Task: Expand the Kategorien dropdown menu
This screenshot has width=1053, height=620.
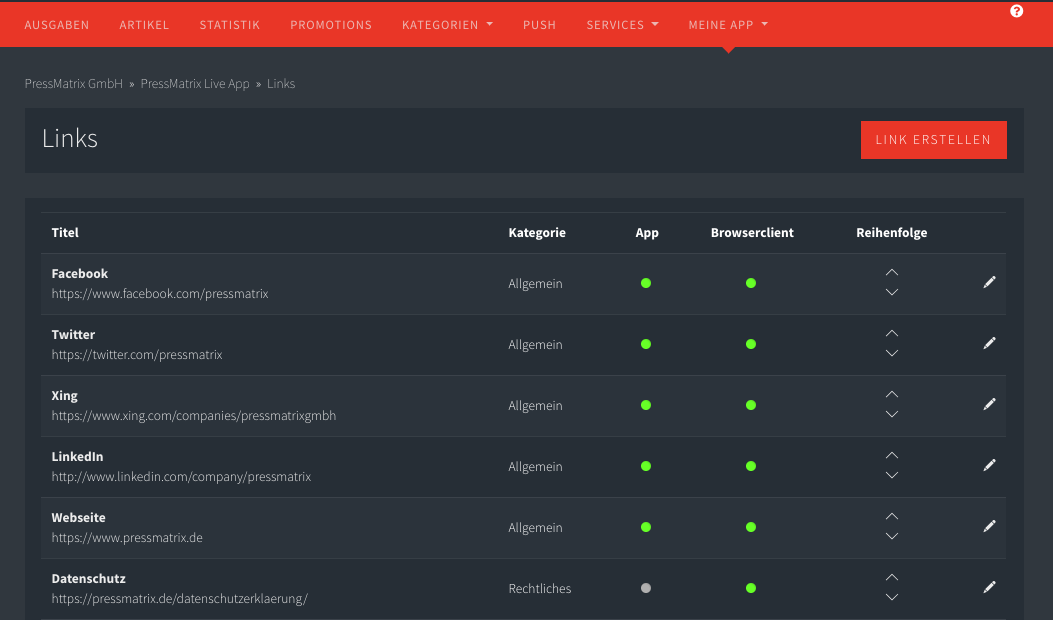Action: pos(447,25)
